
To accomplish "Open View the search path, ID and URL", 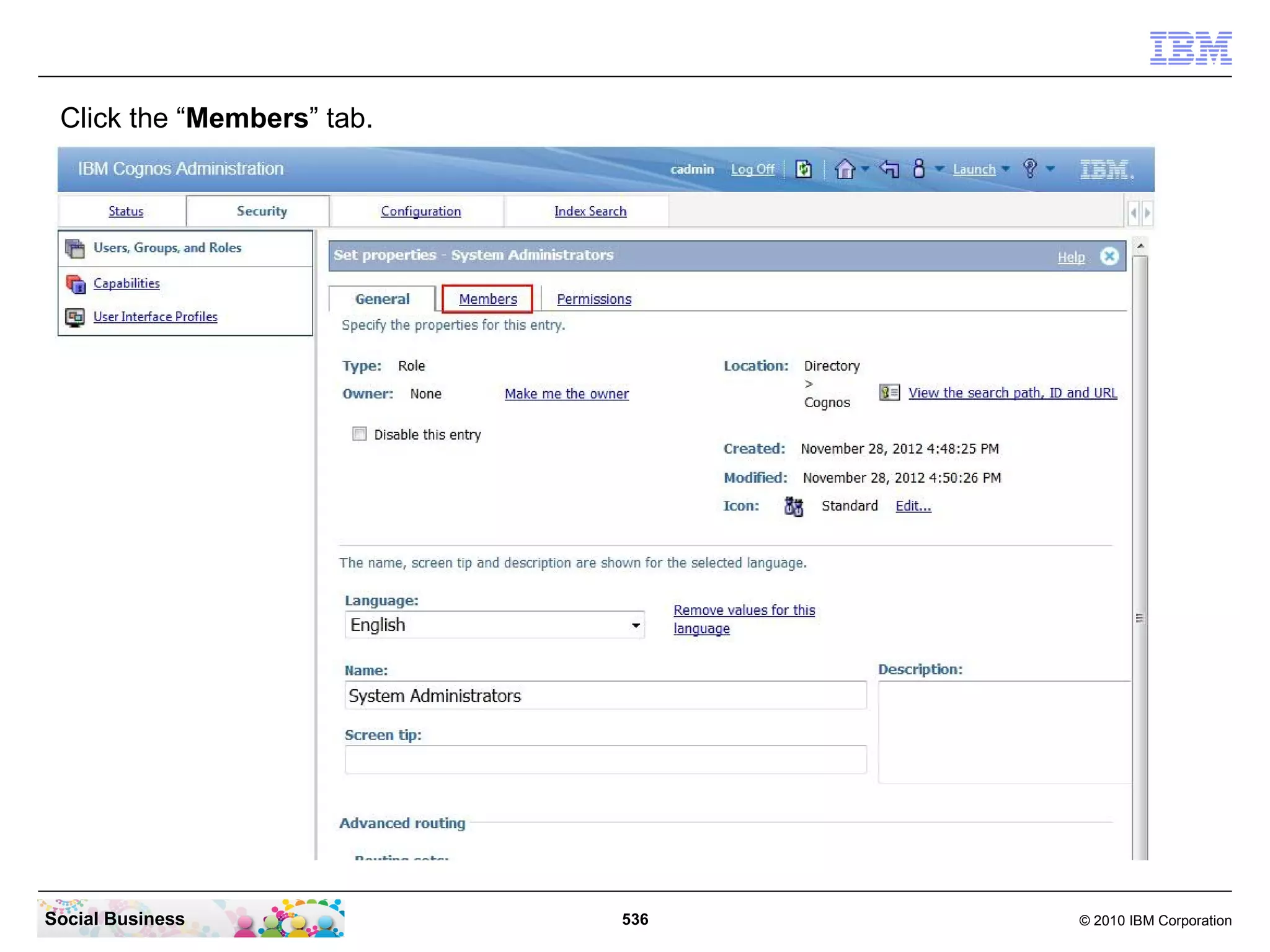I will pos(1013,393).
